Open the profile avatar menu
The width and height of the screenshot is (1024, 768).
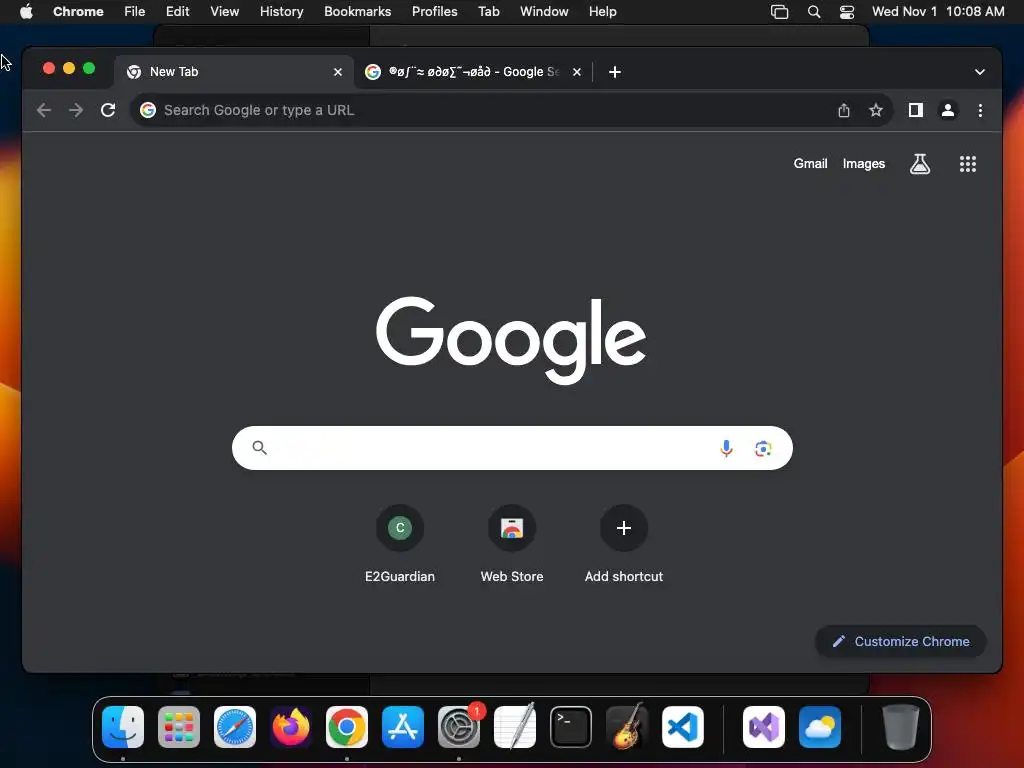[x=948, y=110]
